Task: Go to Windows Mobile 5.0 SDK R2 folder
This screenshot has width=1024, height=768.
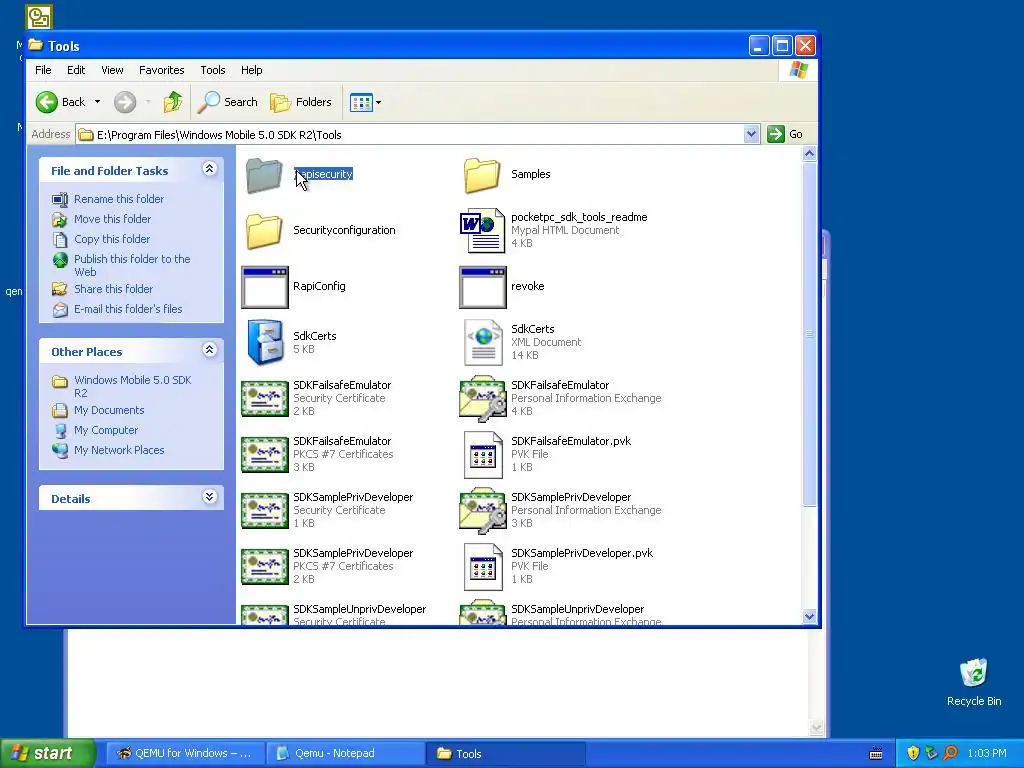Action: tap(133, 386)
